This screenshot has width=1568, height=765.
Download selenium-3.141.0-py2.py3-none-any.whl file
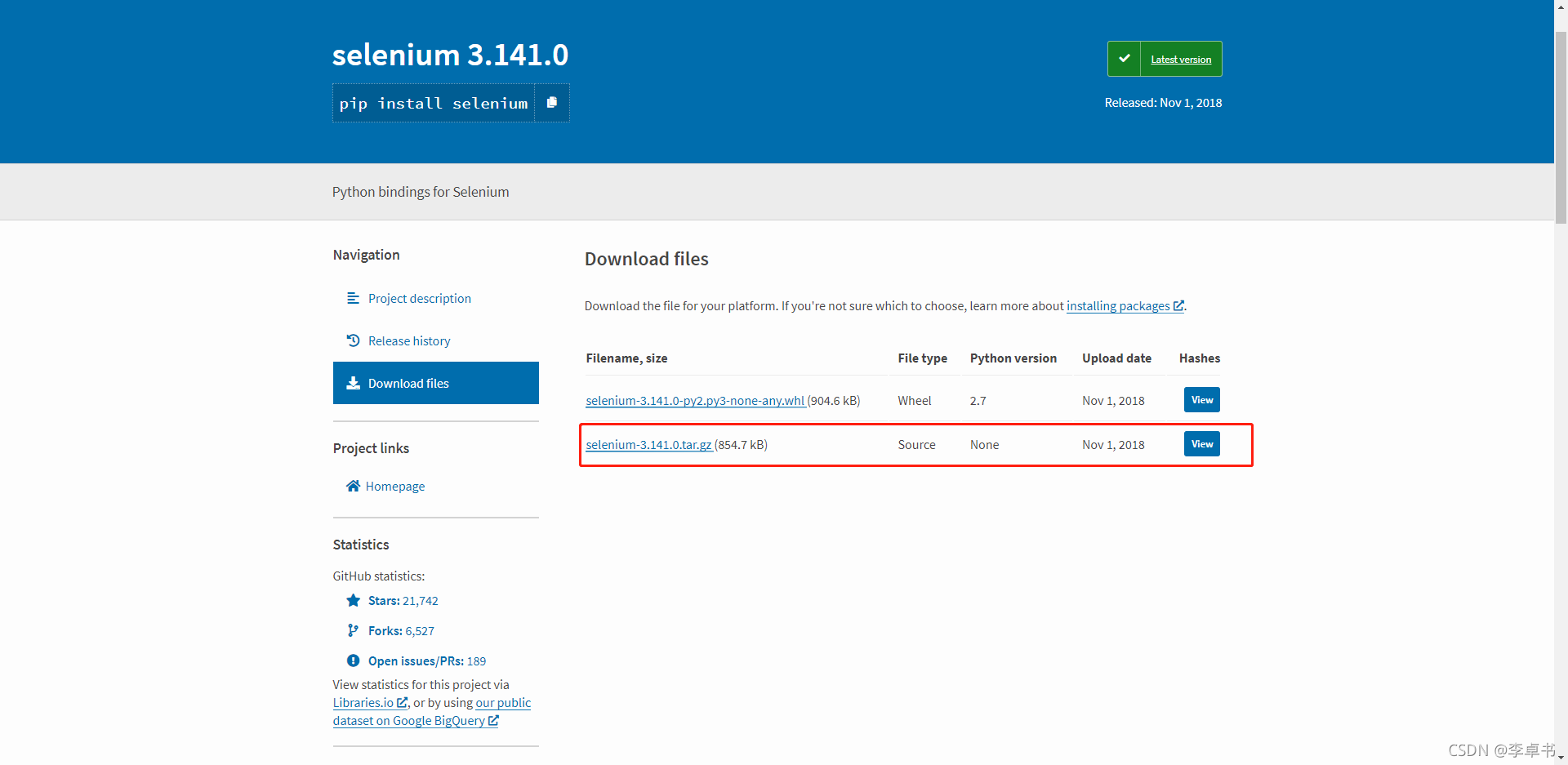(x=695, y=400)
